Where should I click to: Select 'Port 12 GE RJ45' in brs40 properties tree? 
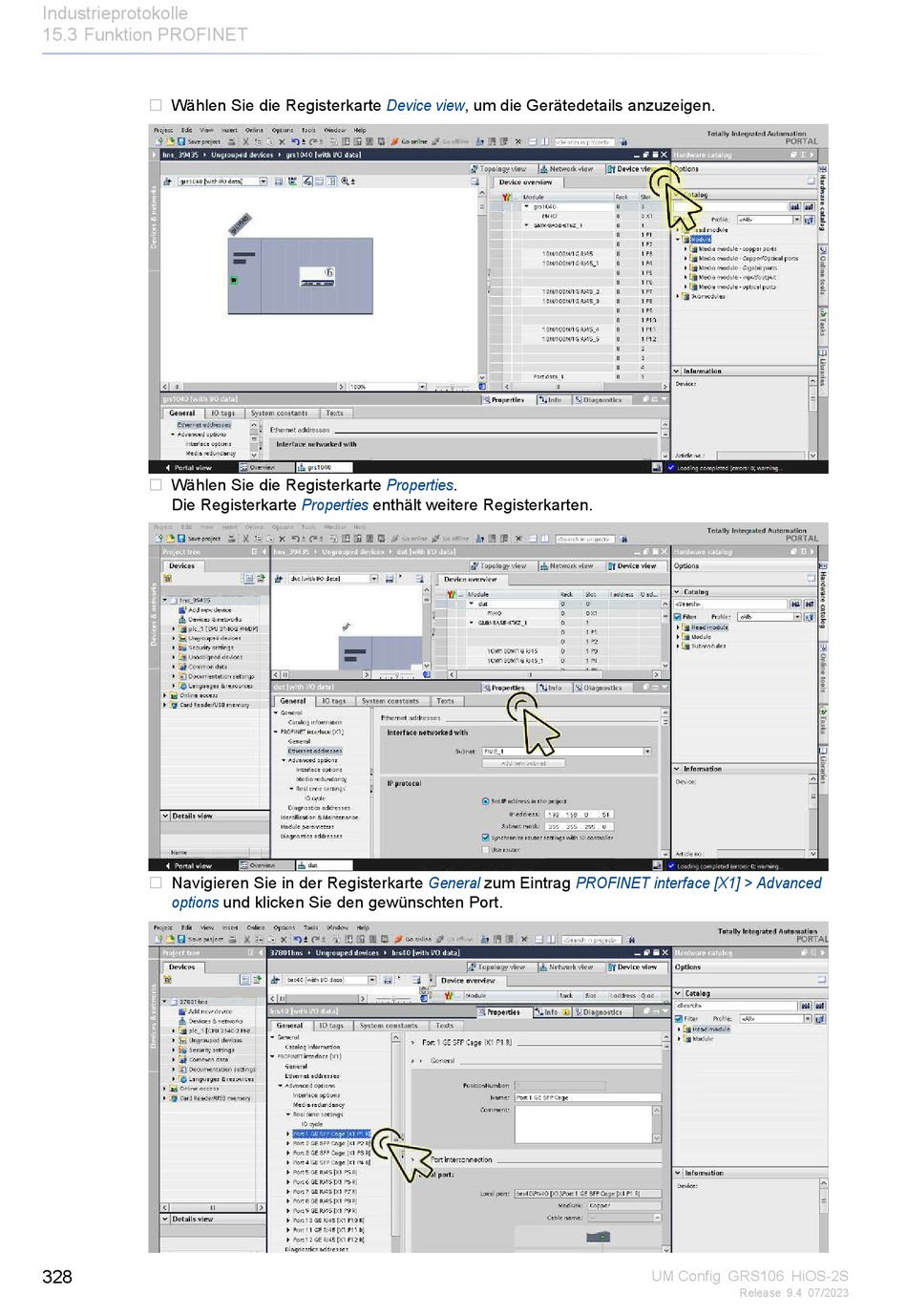(328, 1240)
